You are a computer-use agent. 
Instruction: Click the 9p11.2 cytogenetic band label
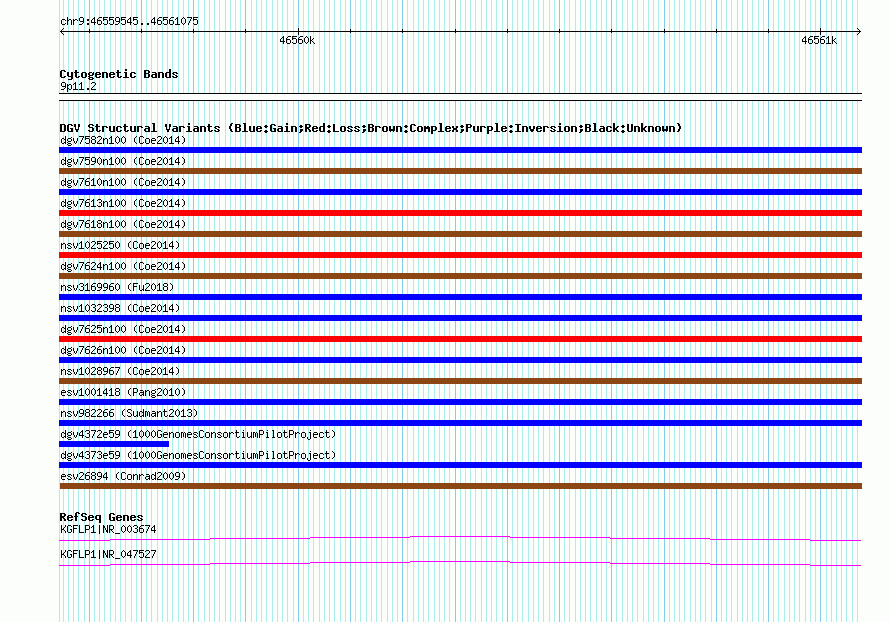tap(78, 86)
